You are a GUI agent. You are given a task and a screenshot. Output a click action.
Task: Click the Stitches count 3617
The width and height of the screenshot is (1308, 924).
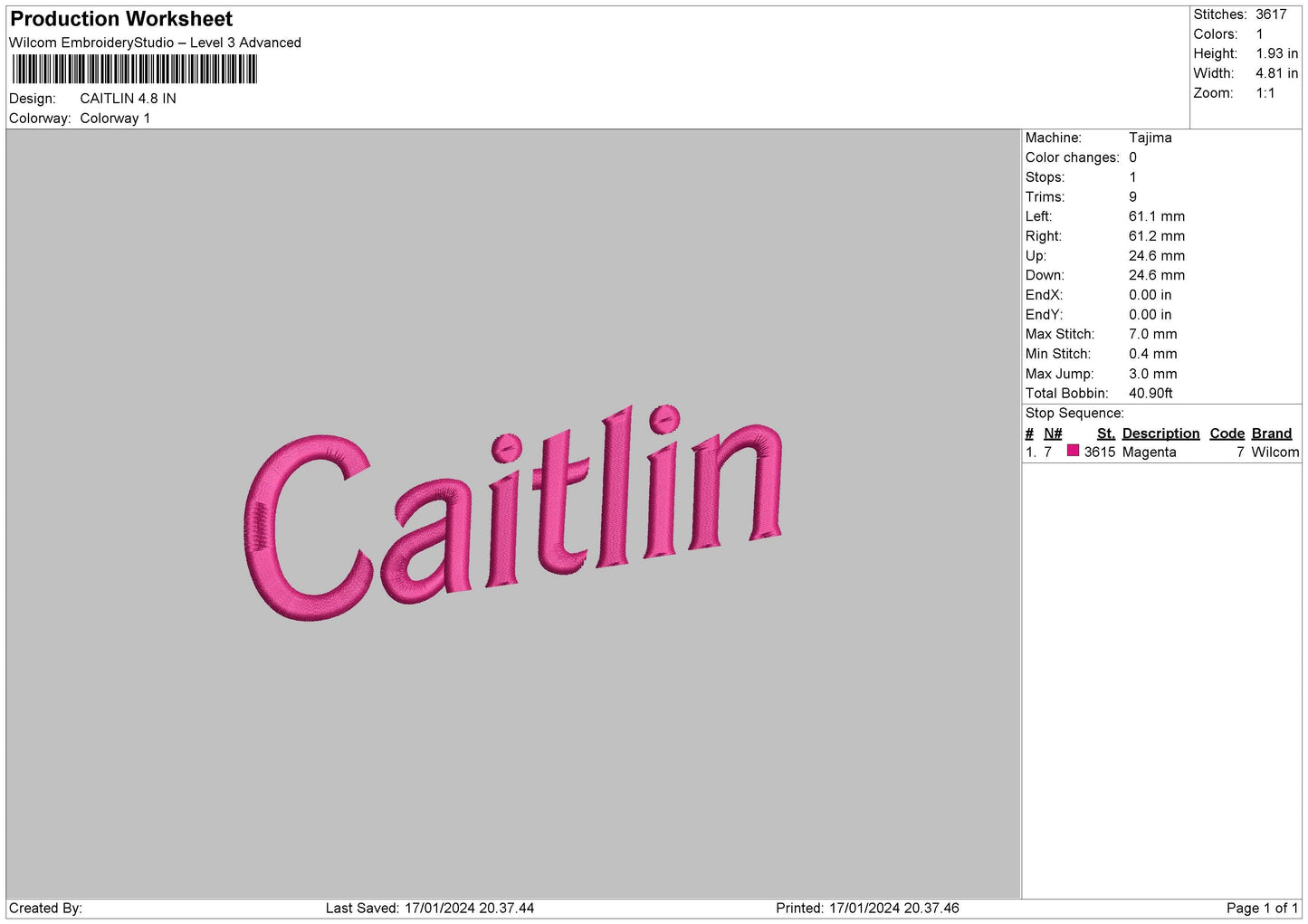(1271, 14)
